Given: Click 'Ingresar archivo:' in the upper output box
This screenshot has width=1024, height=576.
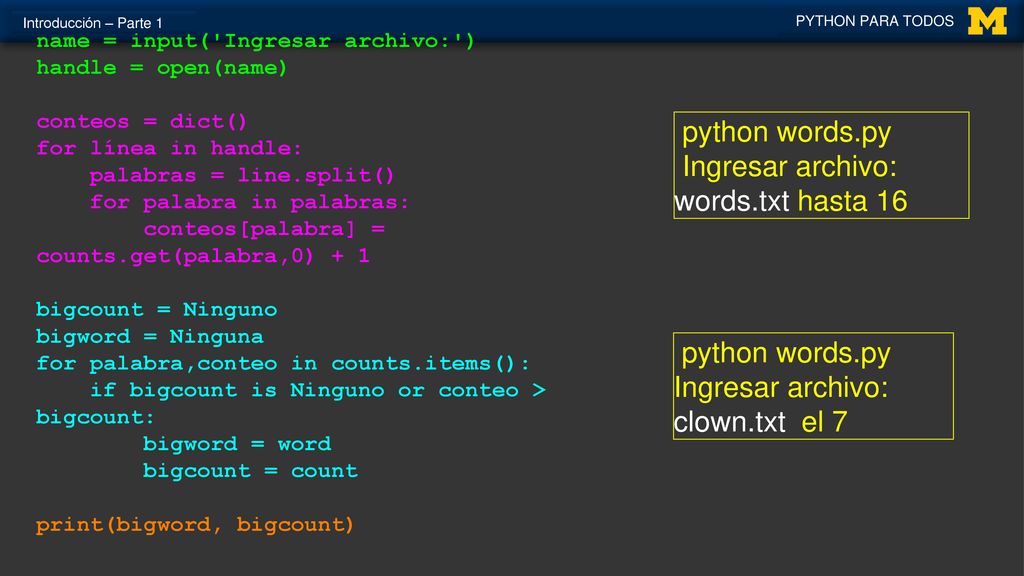Looking at the screenshot, I should [790, 167].
